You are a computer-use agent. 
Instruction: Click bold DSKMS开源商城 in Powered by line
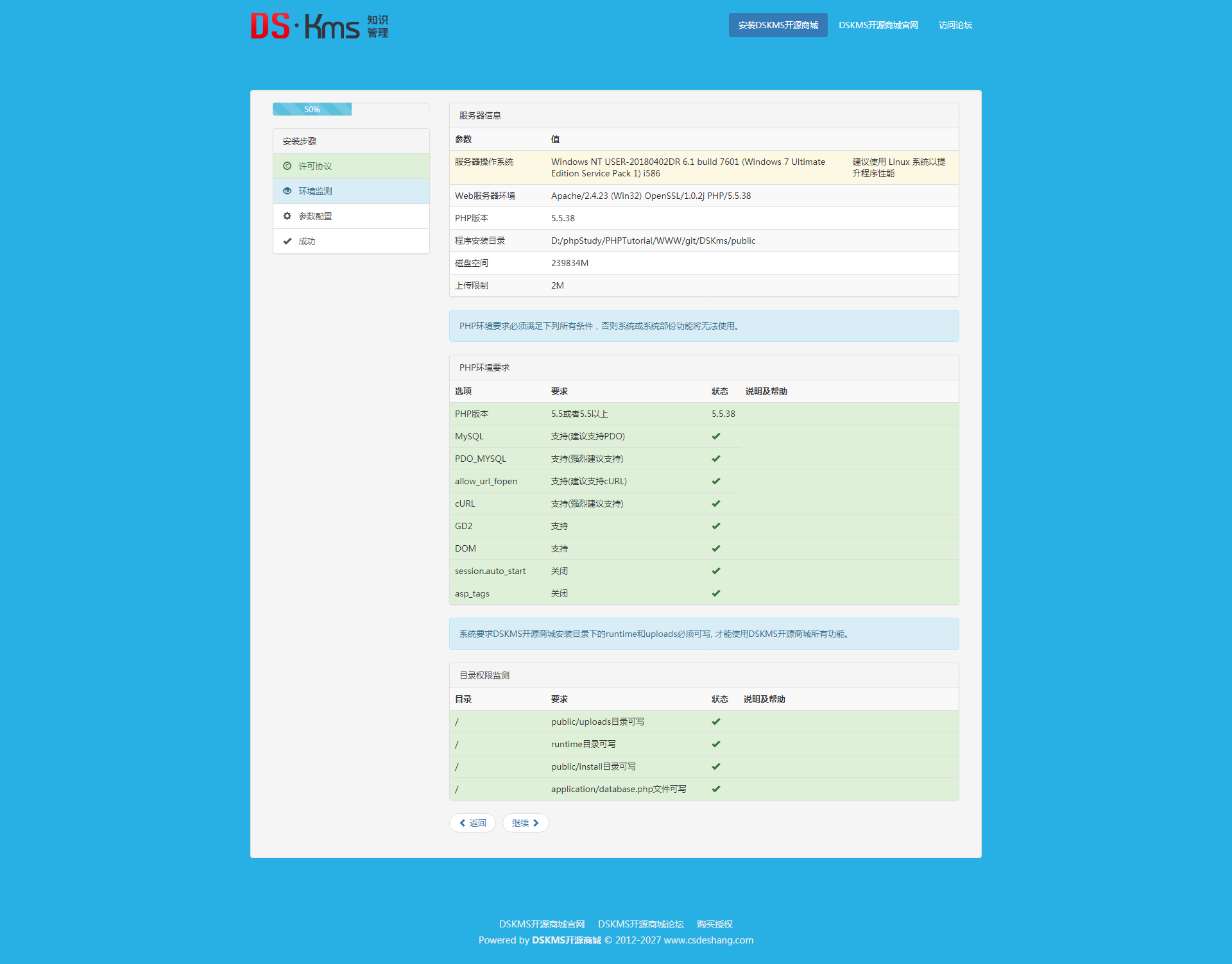567,940
